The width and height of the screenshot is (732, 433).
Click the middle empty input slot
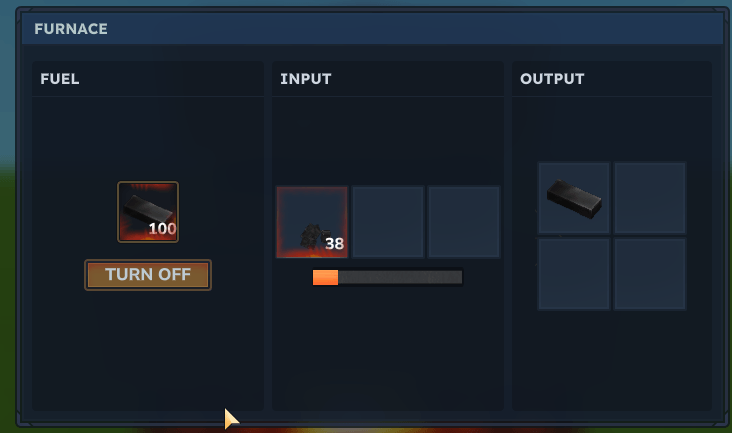(x=388, y=222)
